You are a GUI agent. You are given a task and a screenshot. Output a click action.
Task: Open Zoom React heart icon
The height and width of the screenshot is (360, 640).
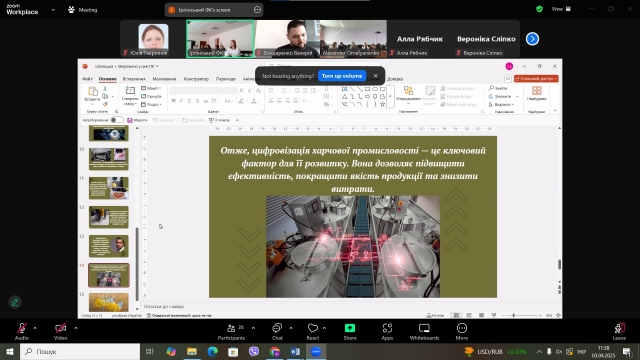(x=313, y=328)
